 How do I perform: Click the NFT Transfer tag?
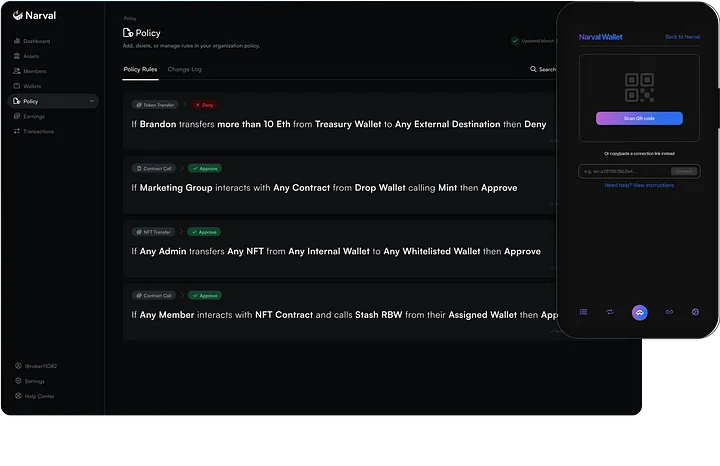pyautogui.click(x=153, y=232)
